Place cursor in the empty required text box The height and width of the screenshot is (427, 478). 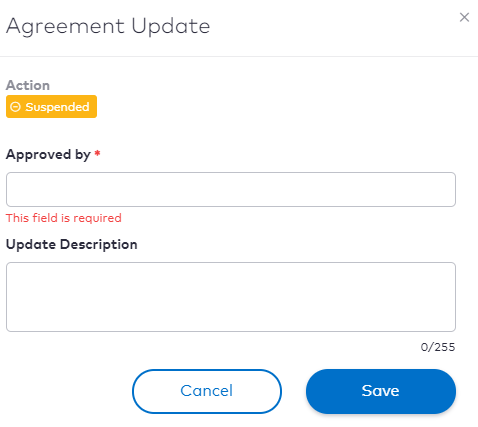tap(231, 189)
